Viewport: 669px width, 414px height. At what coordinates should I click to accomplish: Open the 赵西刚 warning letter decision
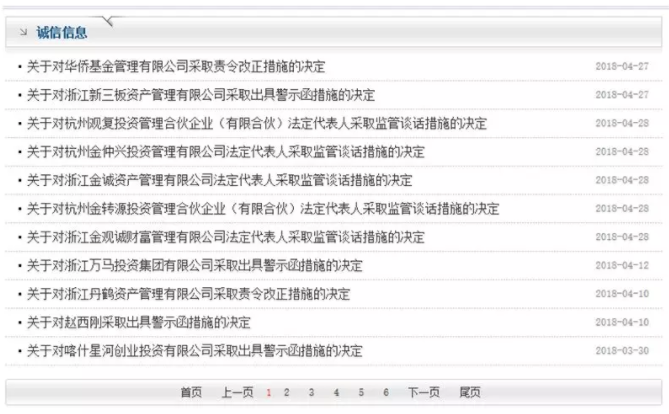[x=138, y=323]
